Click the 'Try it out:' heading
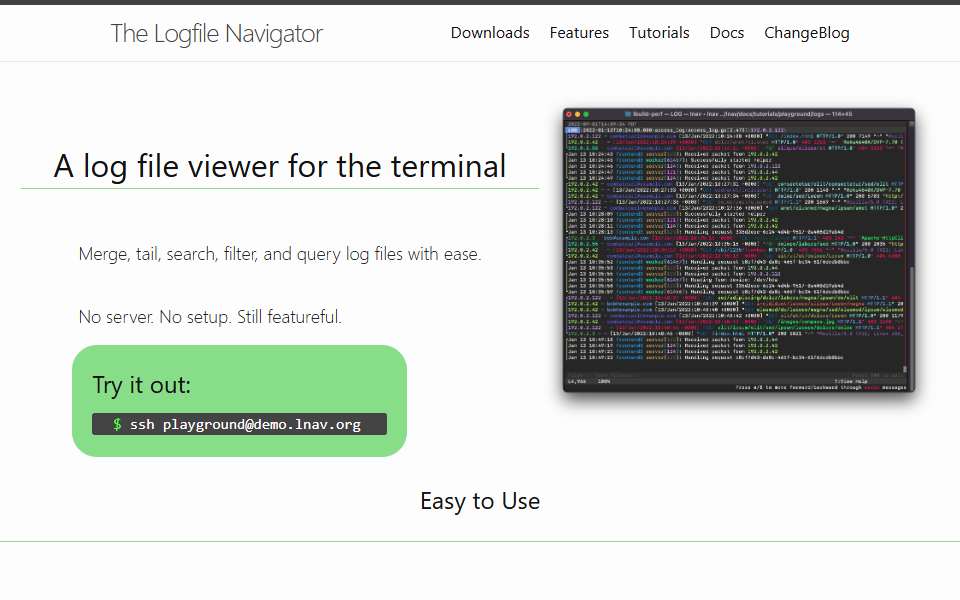 (x=141, y=385)
